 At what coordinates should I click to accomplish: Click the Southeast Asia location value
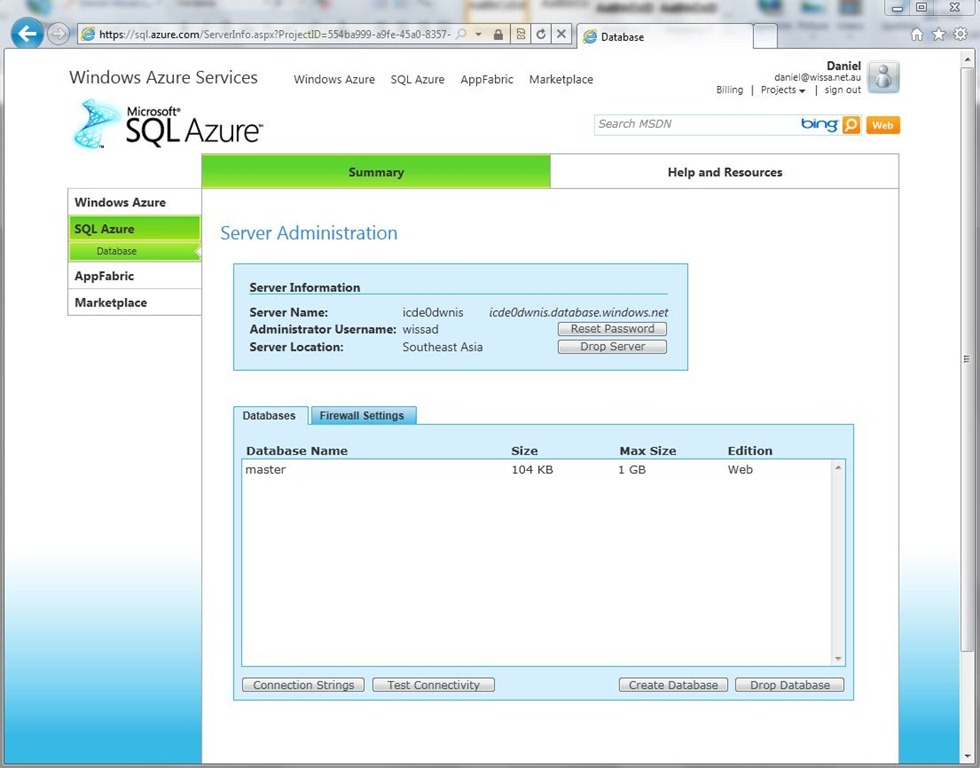pyautogui.click(x=442, y=347)
